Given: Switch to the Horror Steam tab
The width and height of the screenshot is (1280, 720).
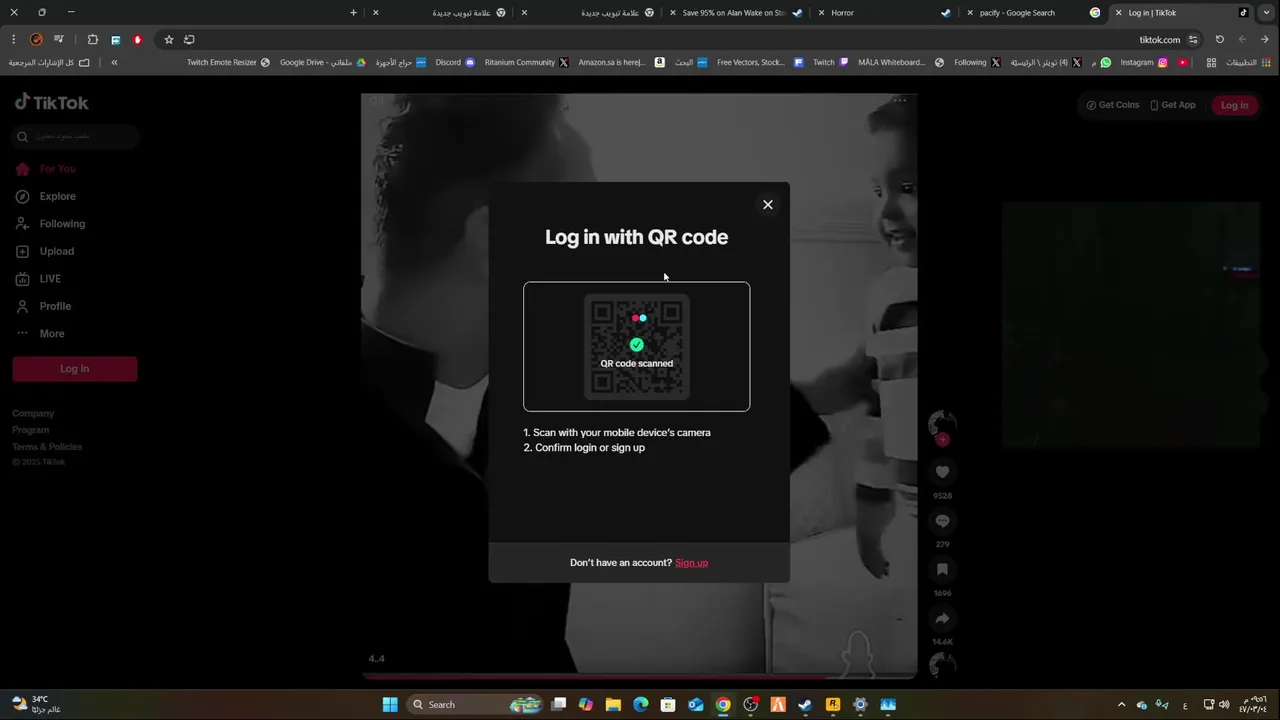Looking at the screenshot, I should click(x=884, y=13).
